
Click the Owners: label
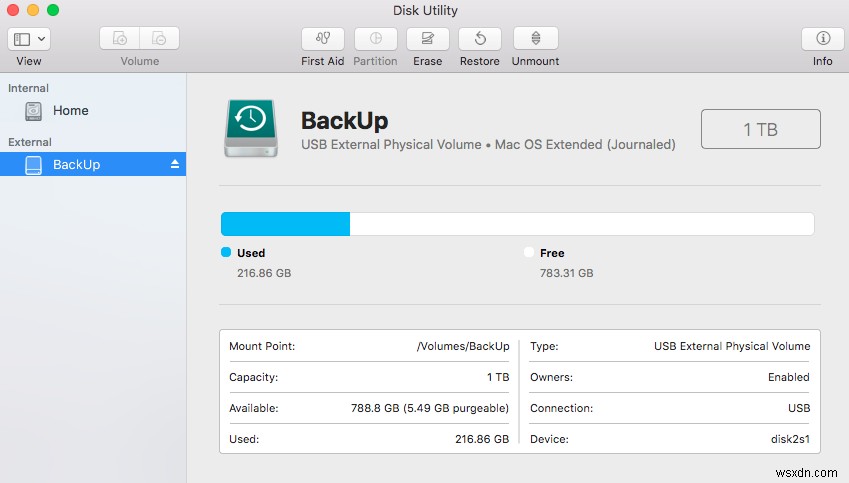pyautogui.click(x=551, y=377)
